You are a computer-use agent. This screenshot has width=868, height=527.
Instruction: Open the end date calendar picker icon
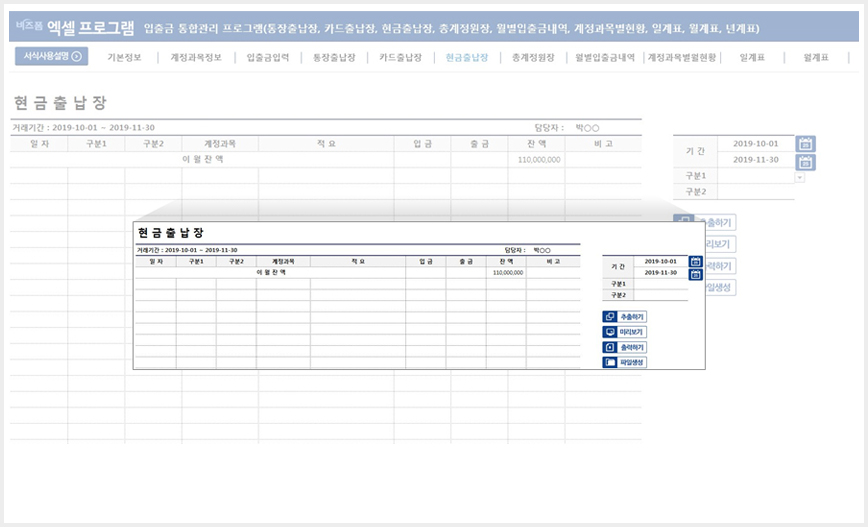[x=805, y=162]
